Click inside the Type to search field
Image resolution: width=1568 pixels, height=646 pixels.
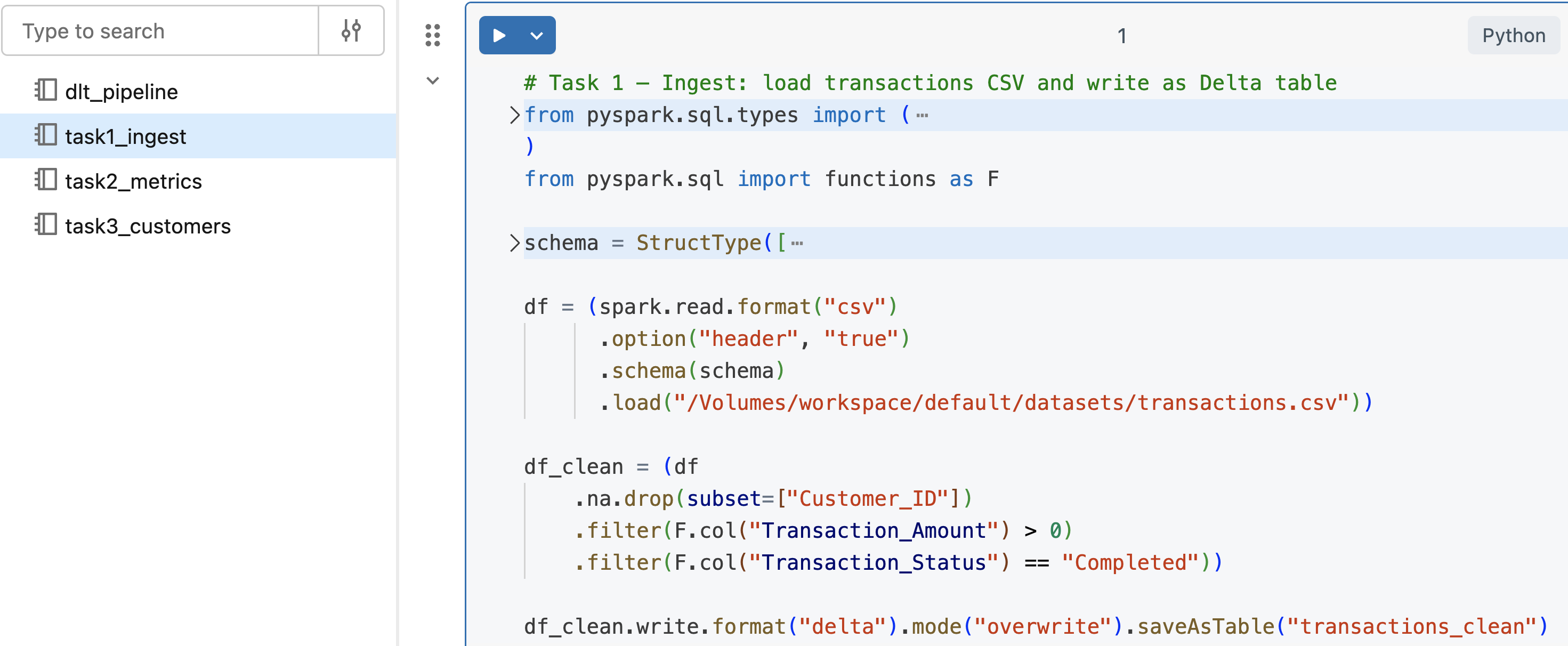click(x=158, y=30)
